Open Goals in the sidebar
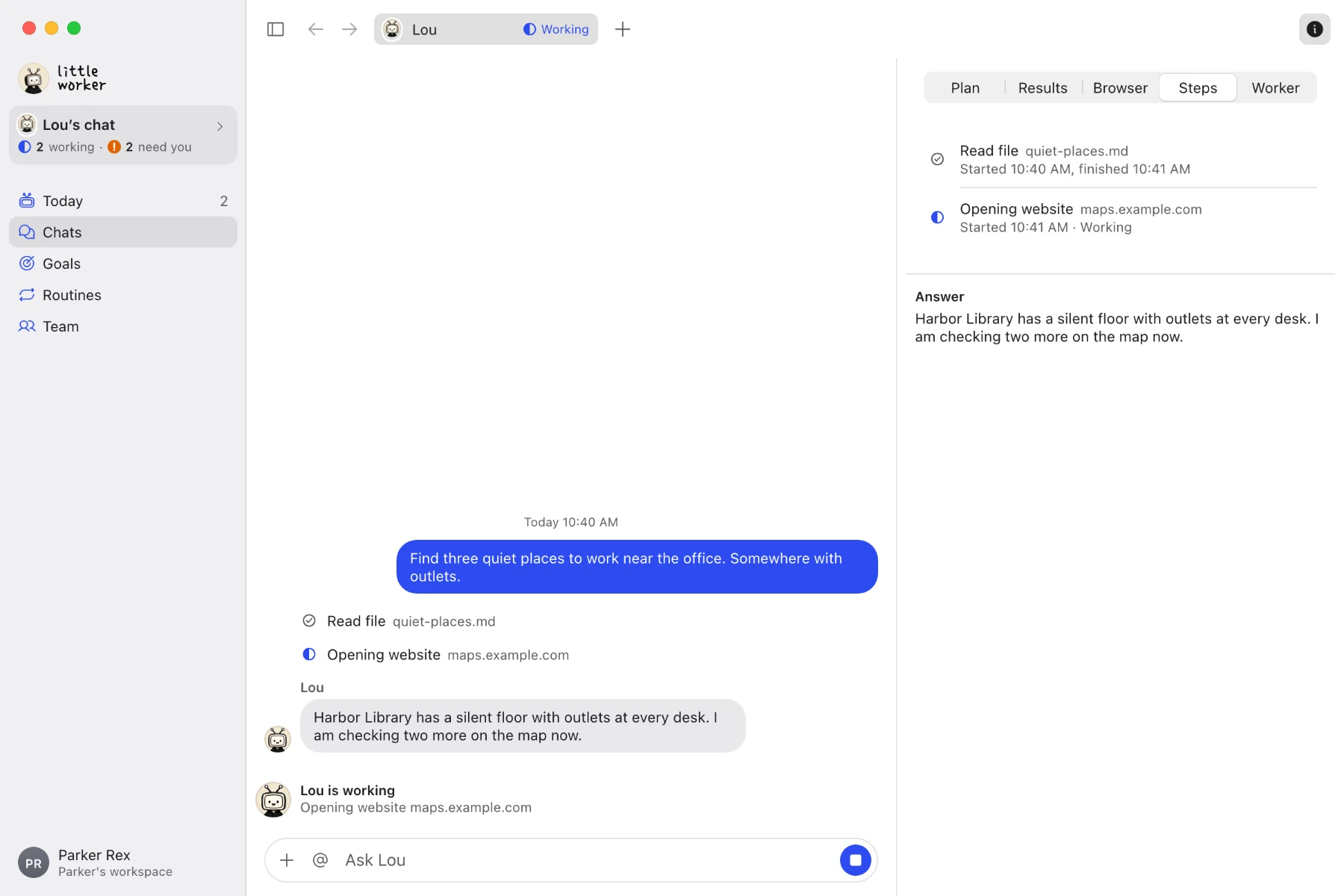Viewport: 1344px width, 896px height. tap(123, 264)
